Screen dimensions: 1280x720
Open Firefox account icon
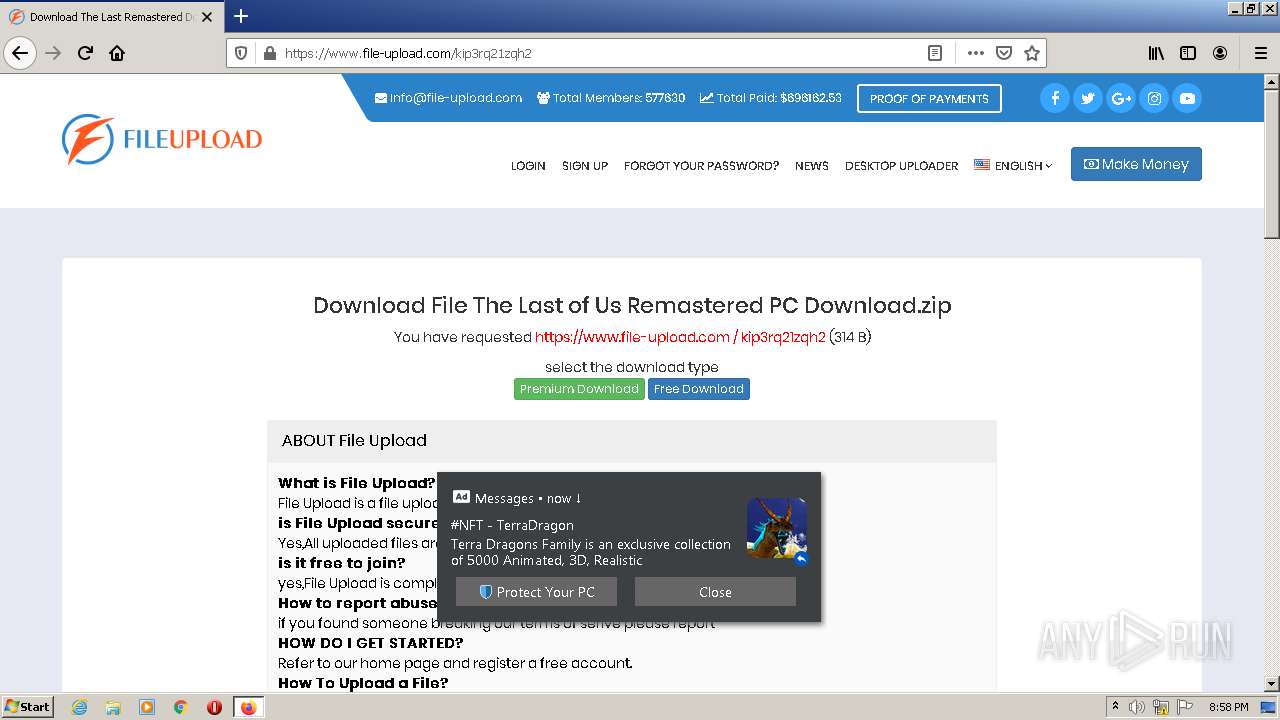(1220, 53)
